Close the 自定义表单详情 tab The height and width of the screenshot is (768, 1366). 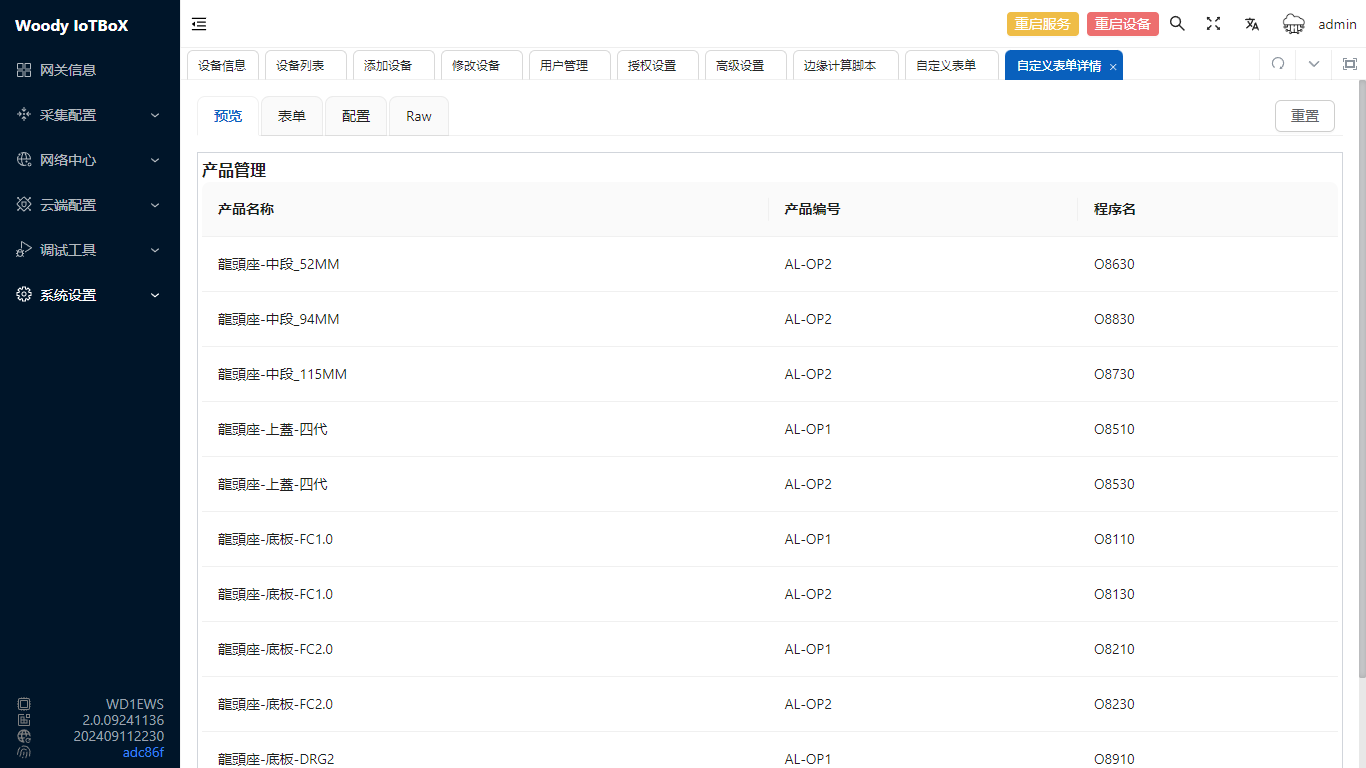click(x=1113, y=67)
